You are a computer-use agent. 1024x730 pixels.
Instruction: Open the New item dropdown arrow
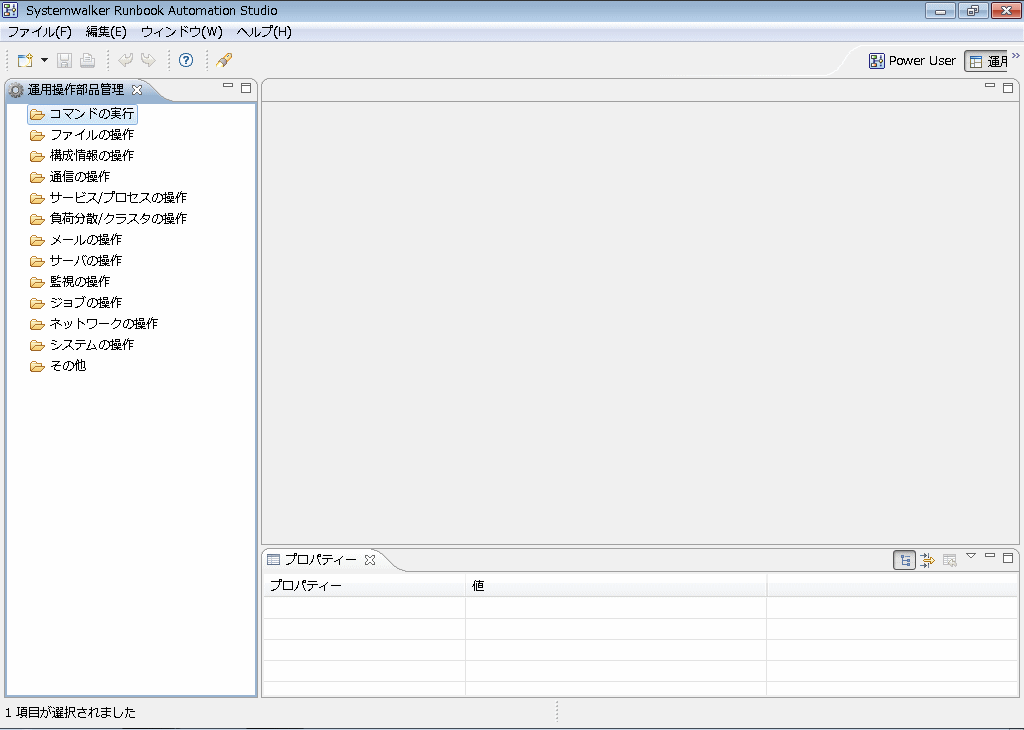(44, 60)
